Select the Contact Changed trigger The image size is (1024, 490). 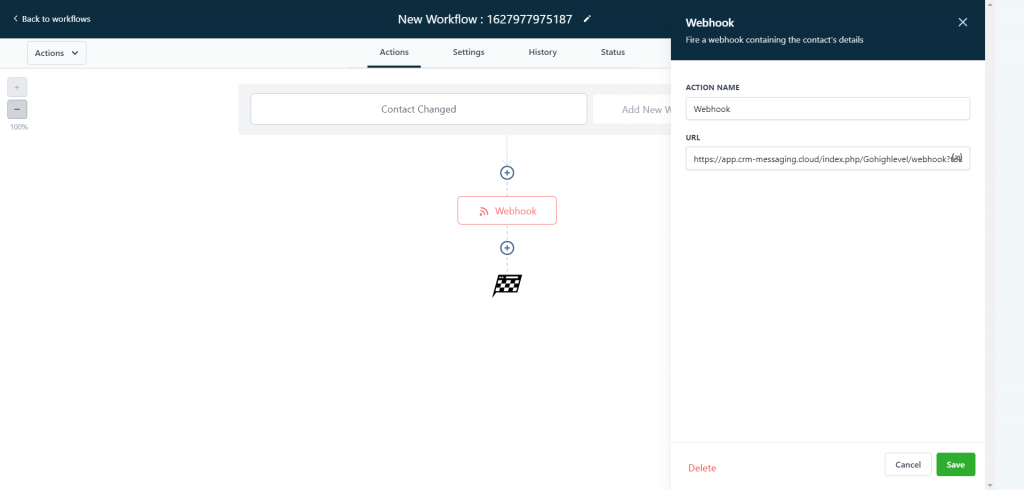(419, 109)
